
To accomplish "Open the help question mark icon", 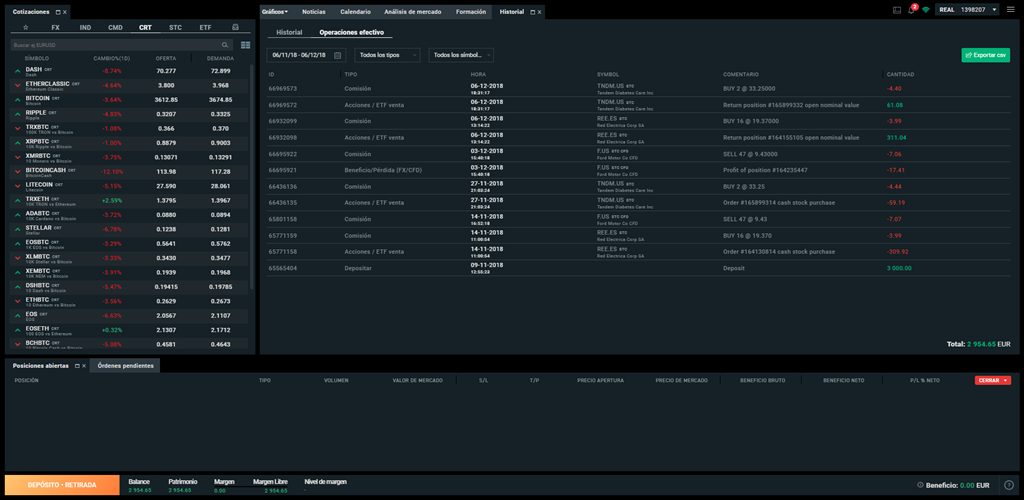I will [x=1009, y=485].
